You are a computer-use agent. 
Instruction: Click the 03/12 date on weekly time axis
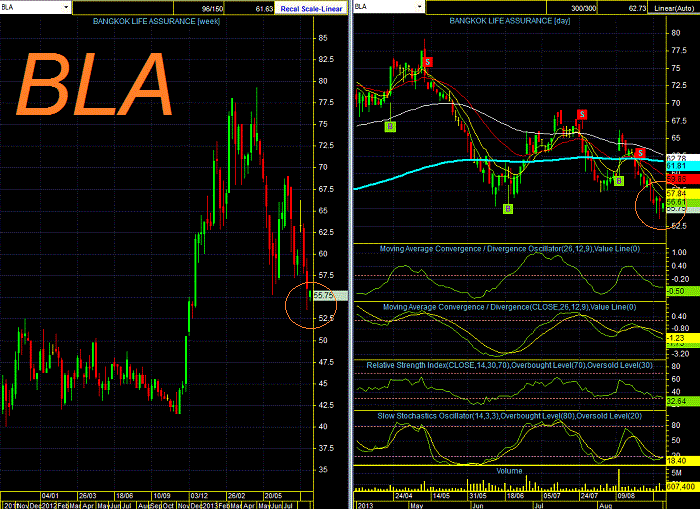point(199,496)
